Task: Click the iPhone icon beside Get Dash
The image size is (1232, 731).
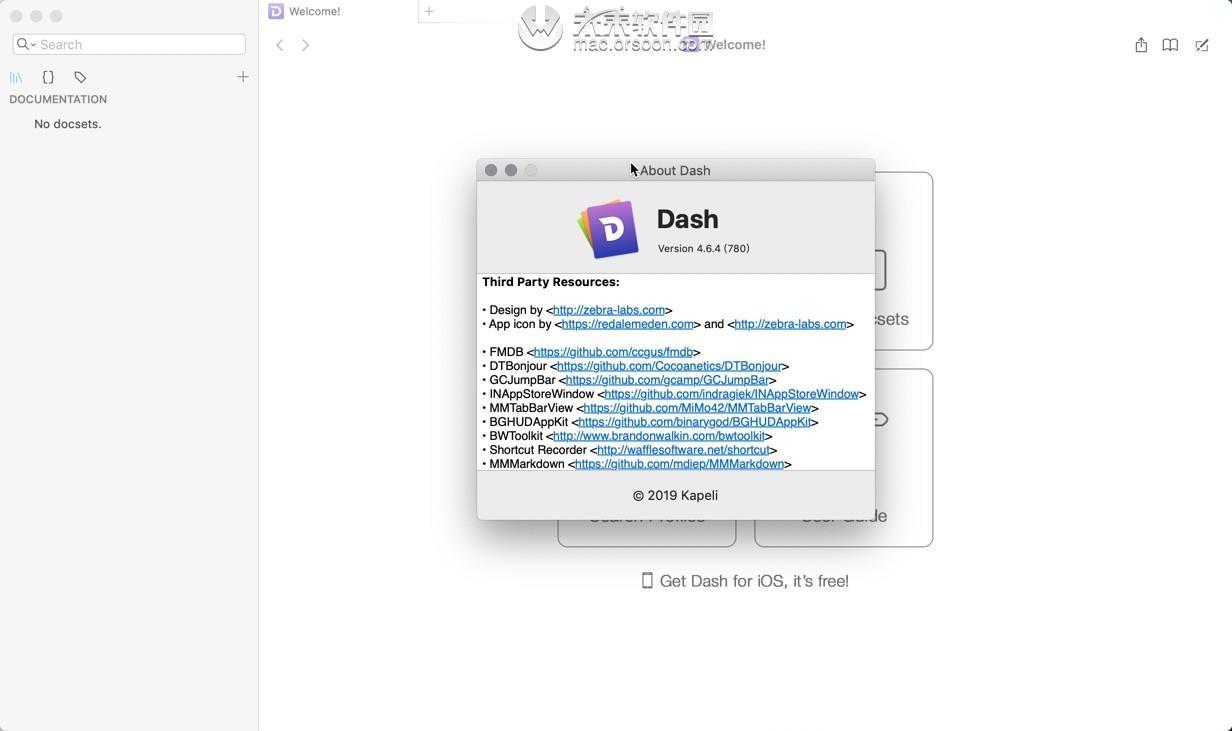Action: point(647,581)
